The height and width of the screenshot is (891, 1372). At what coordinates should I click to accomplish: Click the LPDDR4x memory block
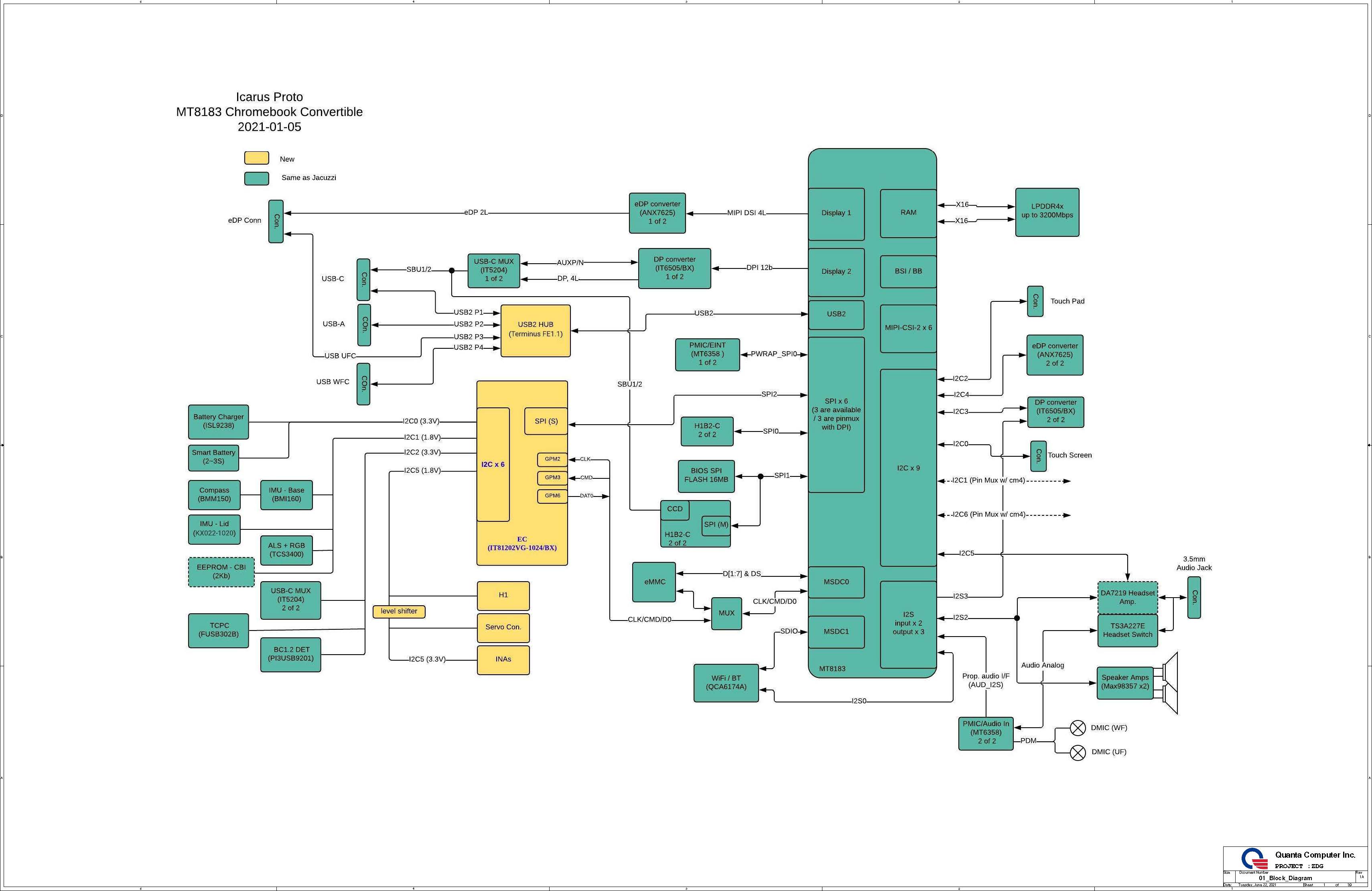point(1047,212)
